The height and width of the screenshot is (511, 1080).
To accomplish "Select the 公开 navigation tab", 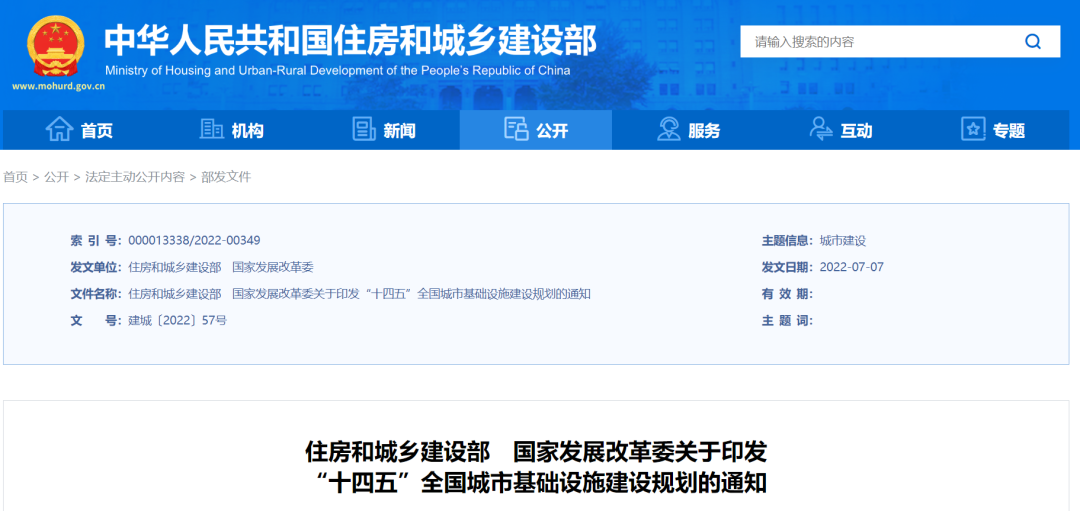I will pyautogui.click(x=536, y=129).
